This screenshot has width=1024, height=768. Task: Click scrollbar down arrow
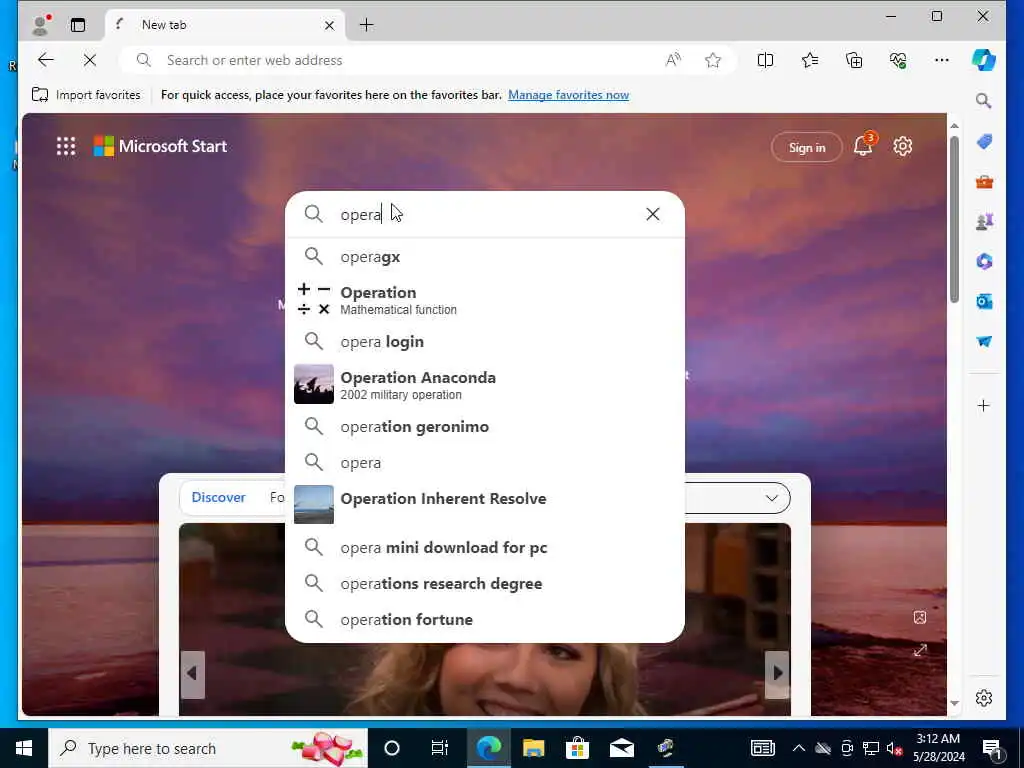pos(954,703)
